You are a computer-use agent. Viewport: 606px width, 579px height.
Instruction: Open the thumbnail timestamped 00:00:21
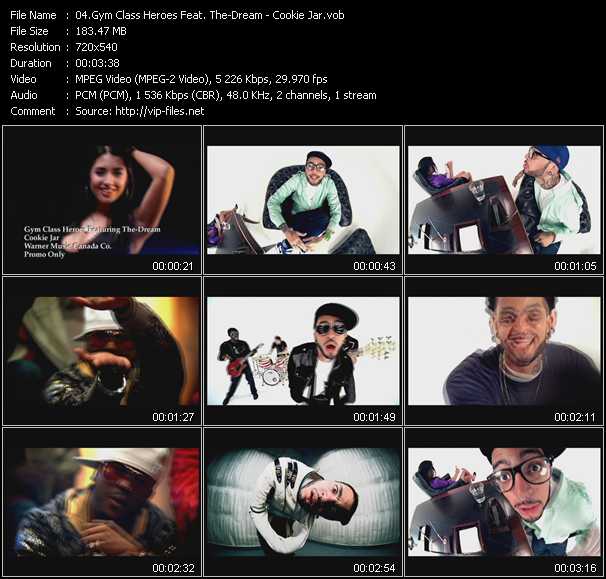(102, 200)
